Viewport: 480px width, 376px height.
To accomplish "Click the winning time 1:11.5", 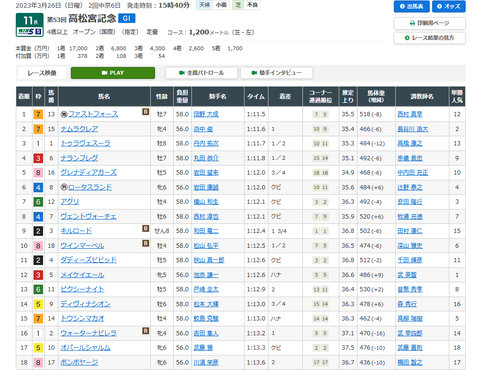I will click(x=256, y=114).
